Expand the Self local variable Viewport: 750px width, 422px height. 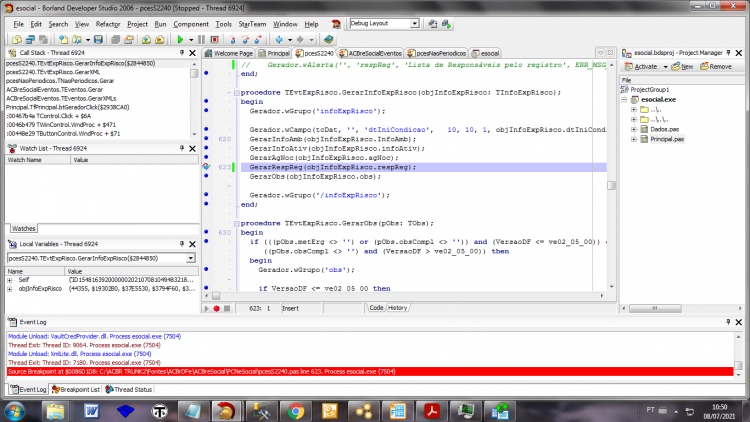pos(9,280)
